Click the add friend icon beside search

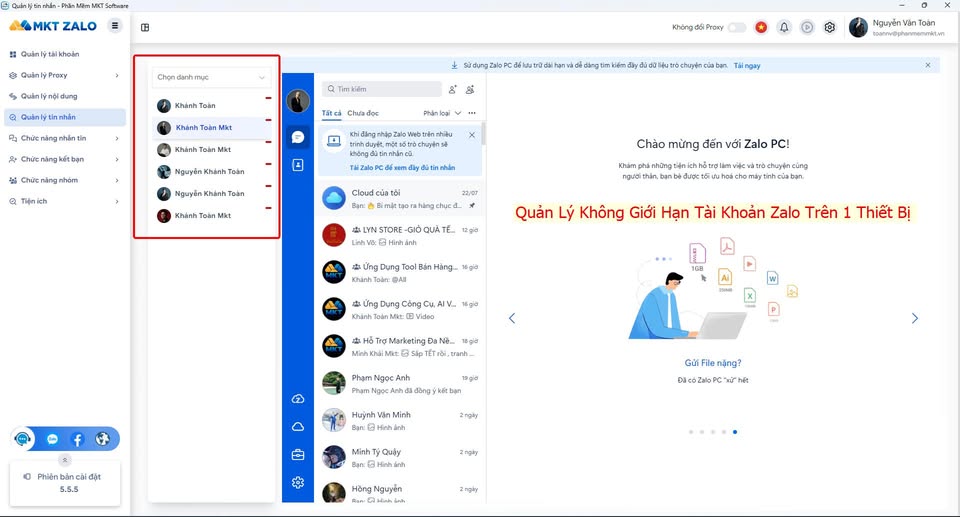click(x=452, y=89)
